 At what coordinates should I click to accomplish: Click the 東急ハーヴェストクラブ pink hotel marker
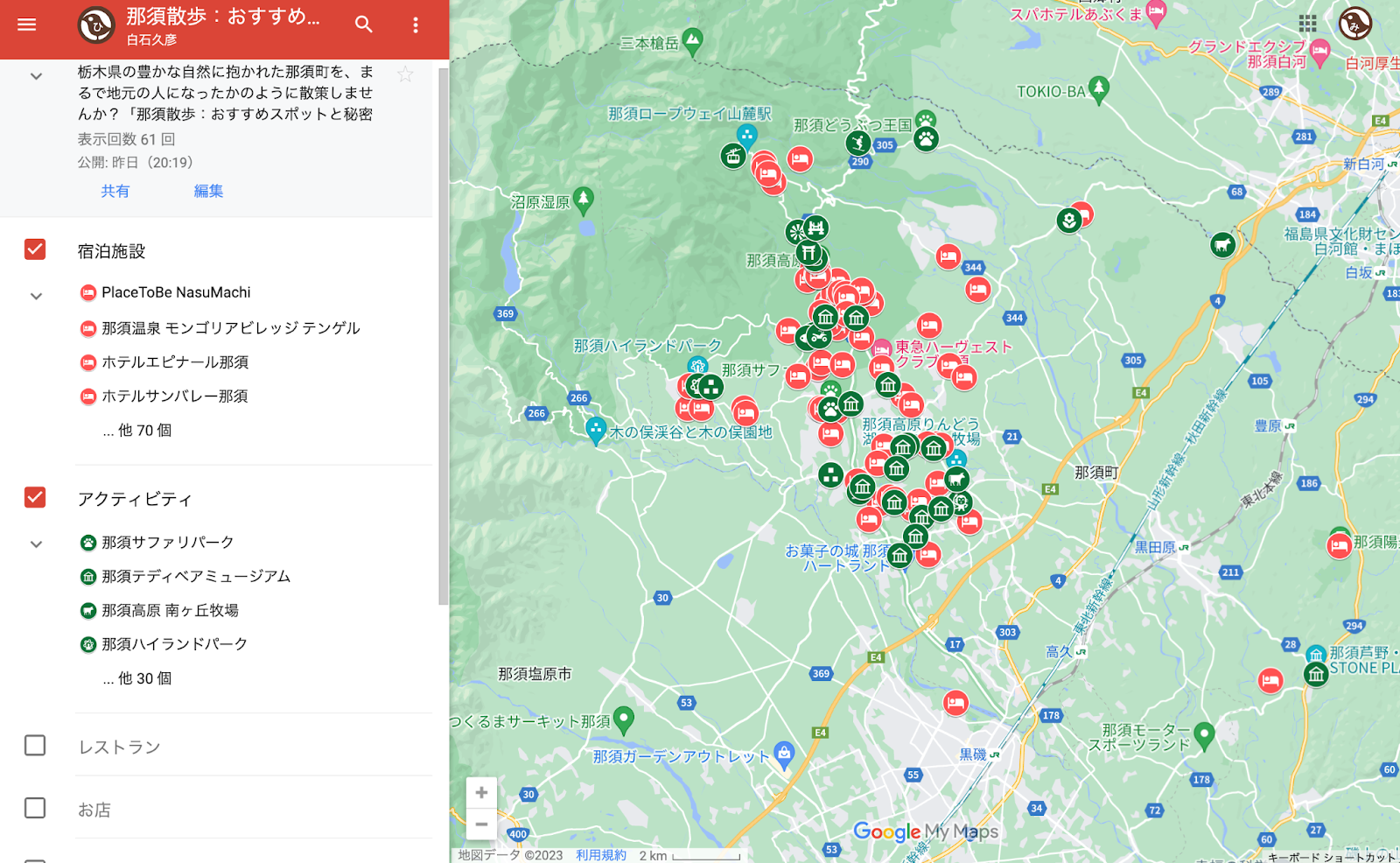pos(882,349)
